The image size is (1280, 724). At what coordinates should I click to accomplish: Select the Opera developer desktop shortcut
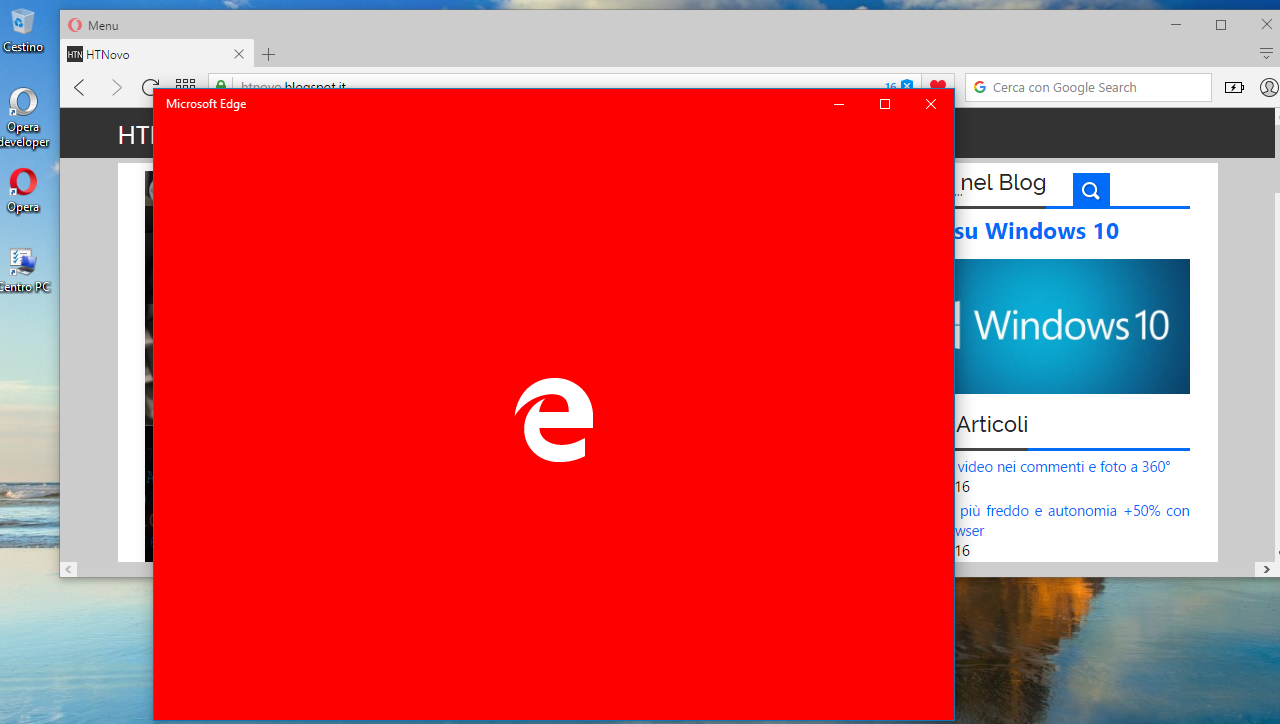23,118
